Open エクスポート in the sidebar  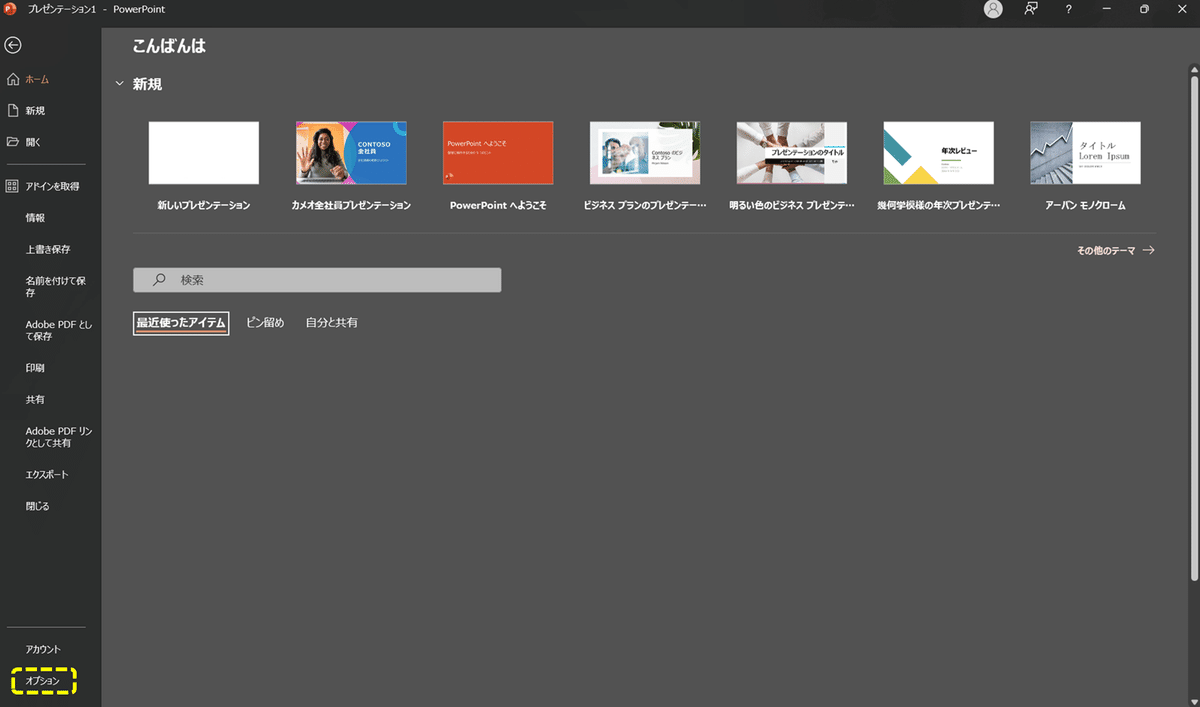click(x=47, y=474)
